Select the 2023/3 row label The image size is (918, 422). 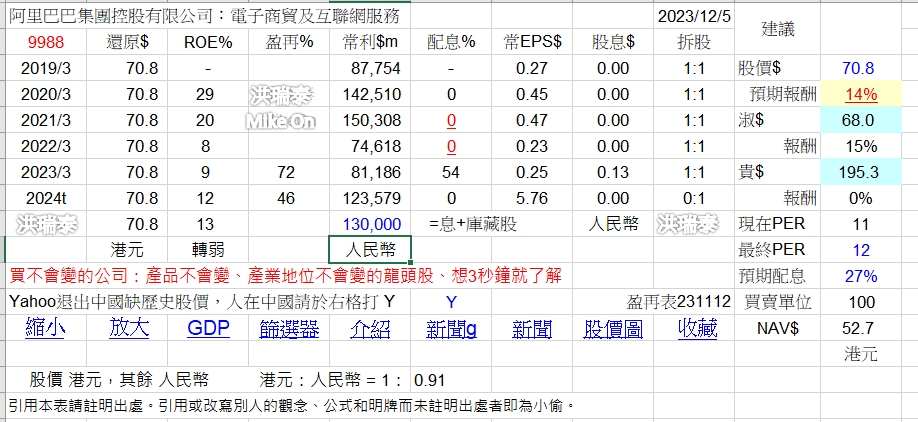(x=46, y=172)
